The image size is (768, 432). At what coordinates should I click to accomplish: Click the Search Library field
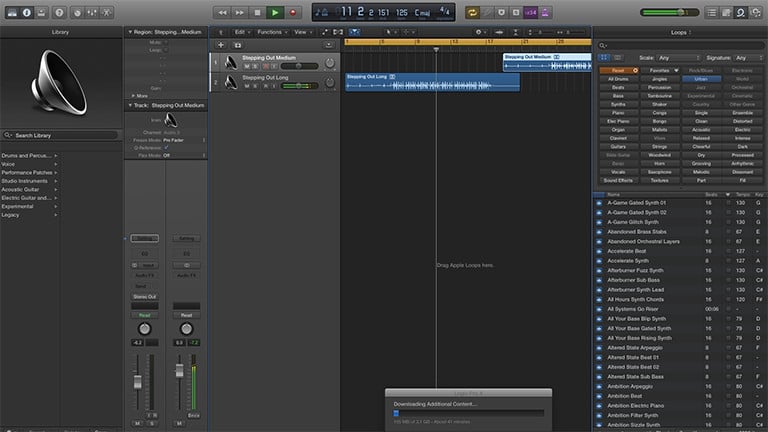point(61,135)
